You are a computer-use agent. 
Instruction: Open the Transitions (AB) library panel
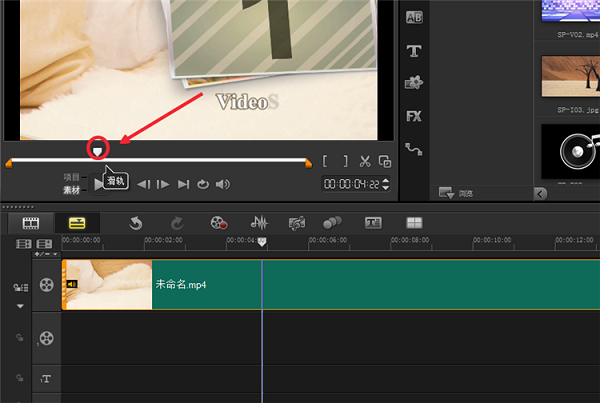(413, 18)
